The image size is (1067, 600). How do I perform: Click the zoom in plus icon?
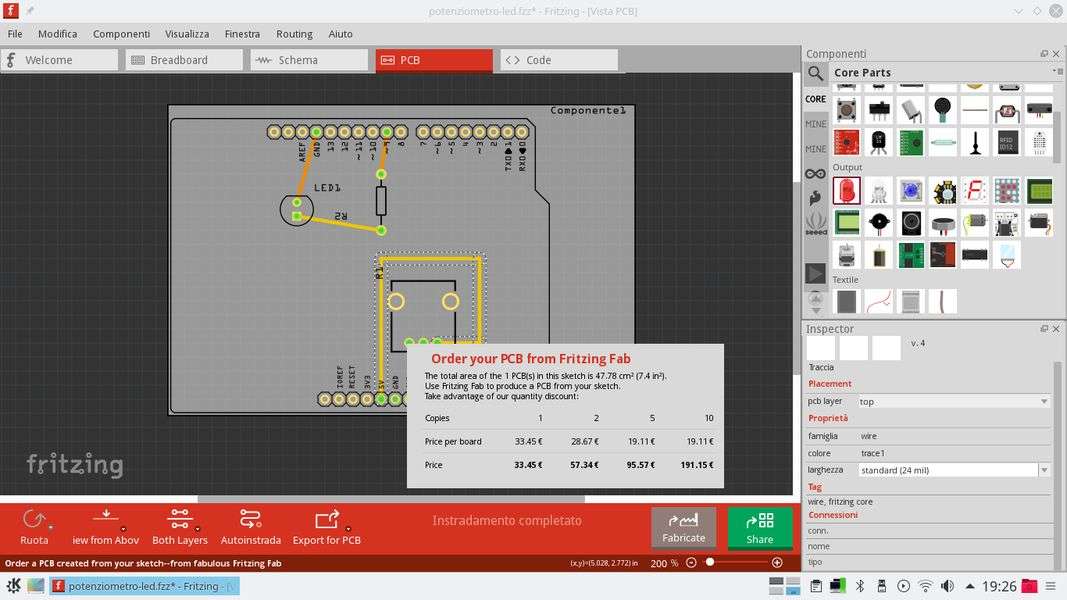pyautogui.click(x=777, y=563)
